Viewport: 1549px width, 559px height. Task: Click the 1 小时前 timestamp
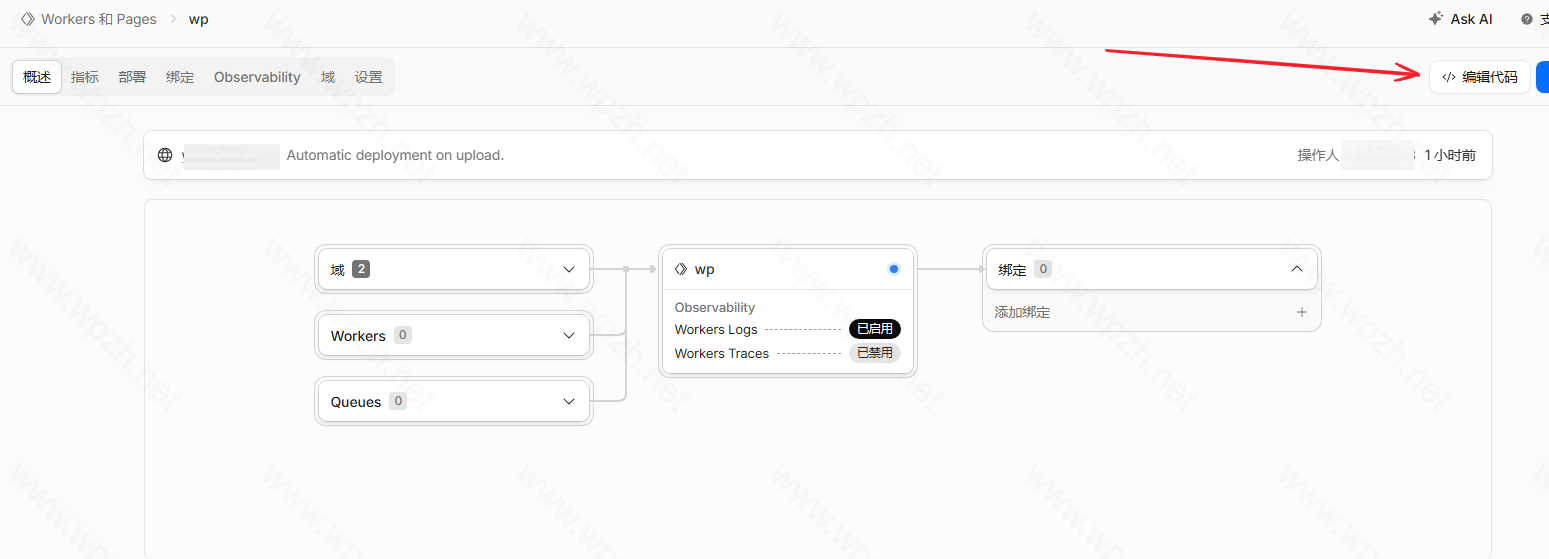[1450, 155]
